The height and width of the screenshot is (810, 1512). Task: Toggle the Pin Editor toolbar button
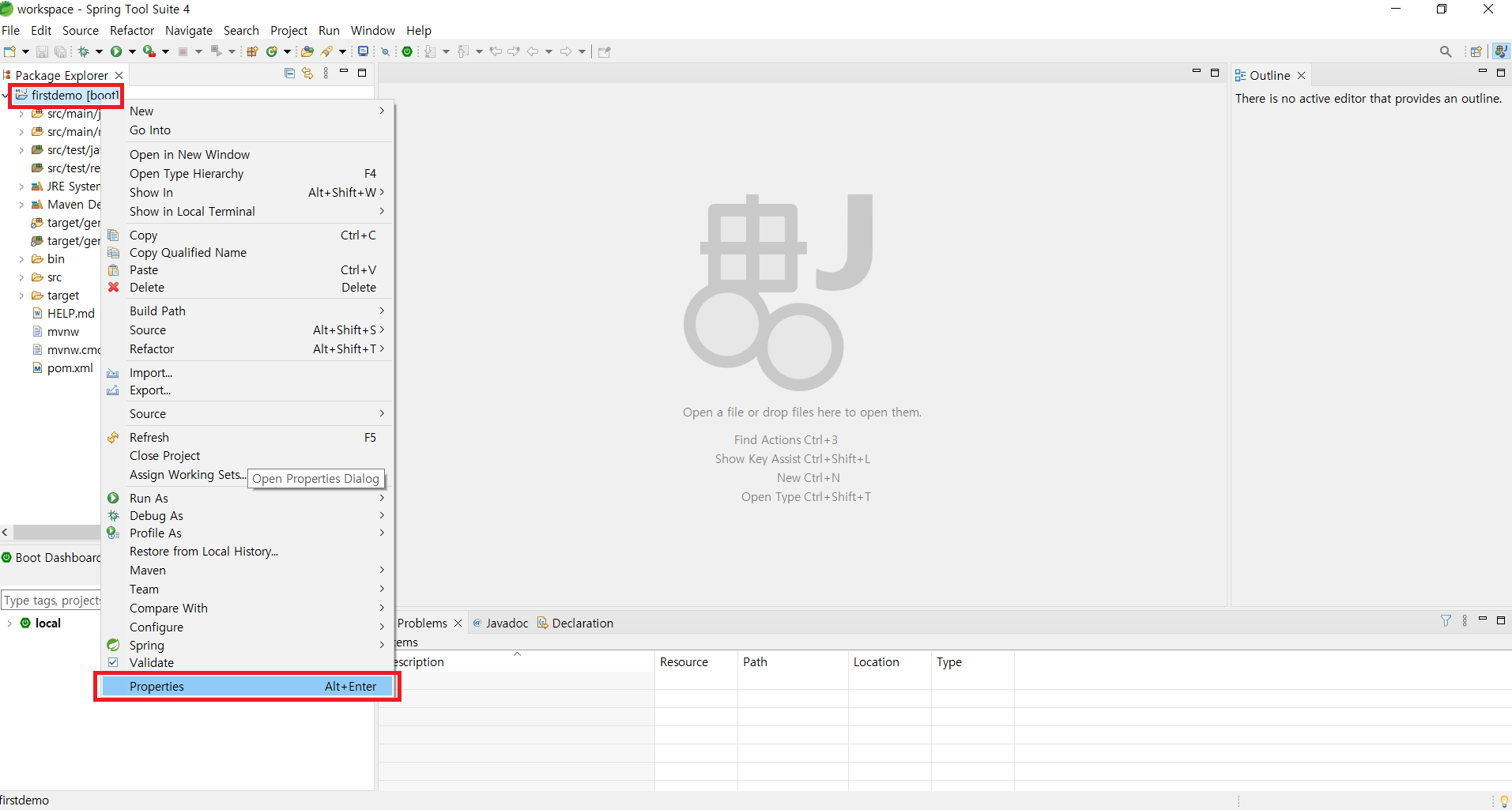pyautogui.click(x=605, y=52)
